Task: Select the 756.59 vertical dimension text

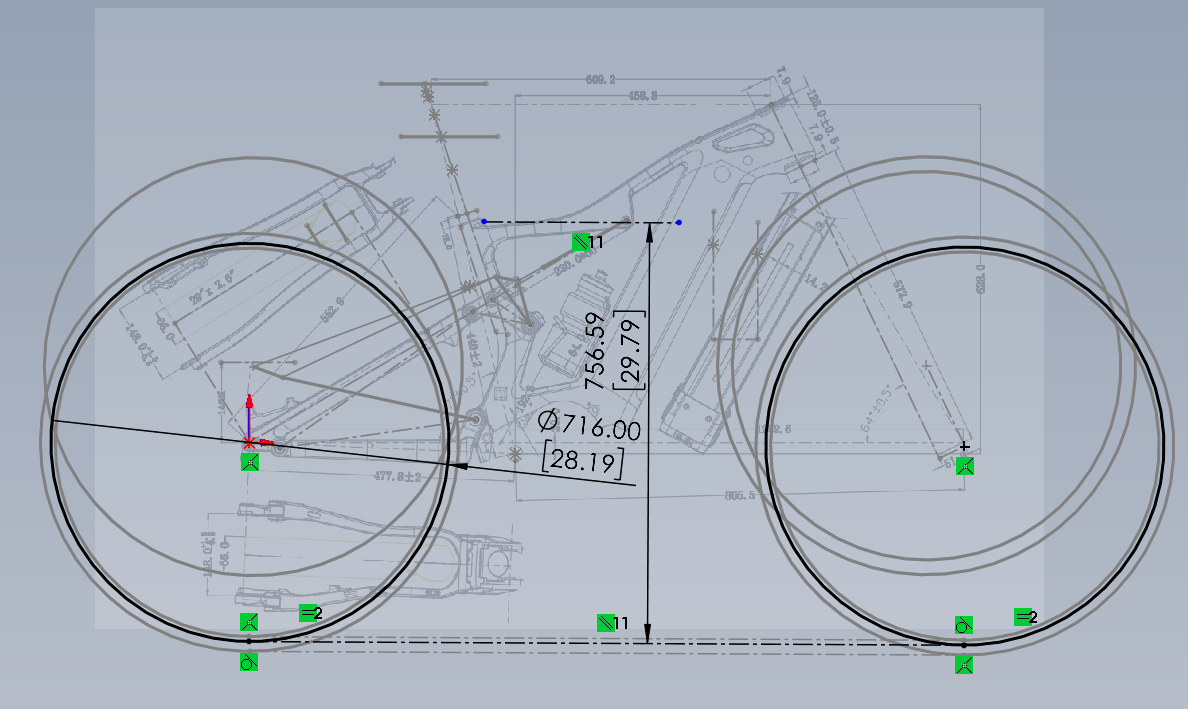Action: click(596, 350)
